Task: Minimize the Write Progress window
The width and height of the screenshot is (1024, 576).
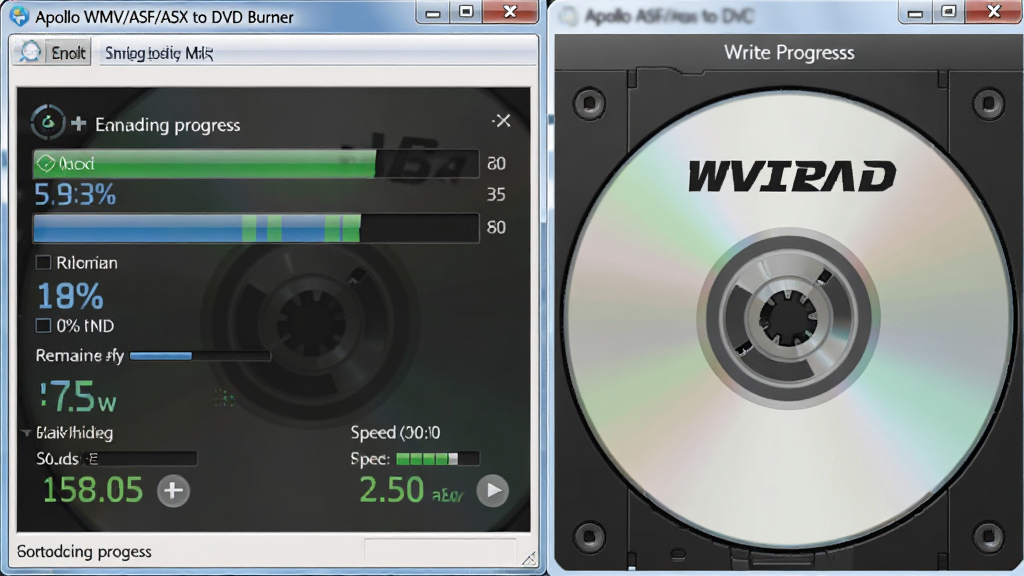Action: point(915,12)
